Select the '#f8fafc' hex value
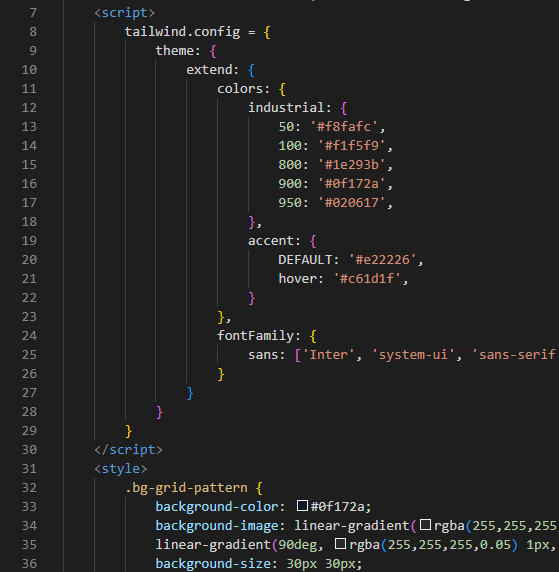Screen dimensions: 559x572 pos(343,127)
